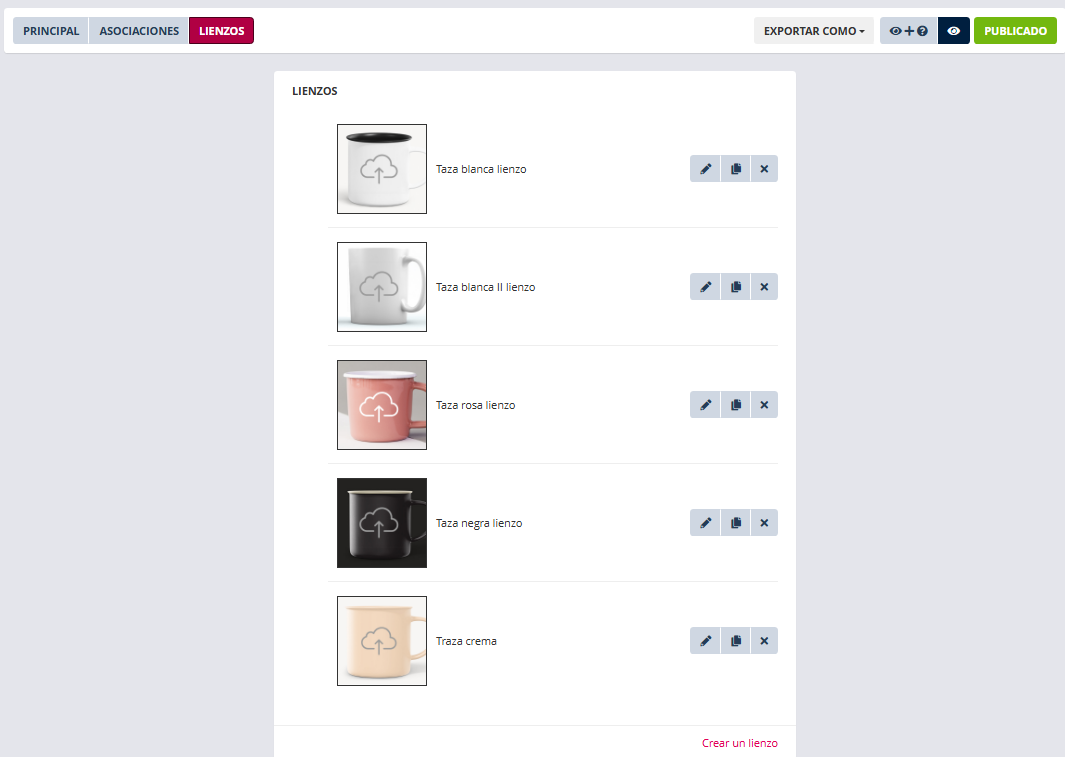Image resolution: width=1065 pixels, height=757 pixels.
Task: Toggle the dark eye preview button
Action: click(954, 31)
